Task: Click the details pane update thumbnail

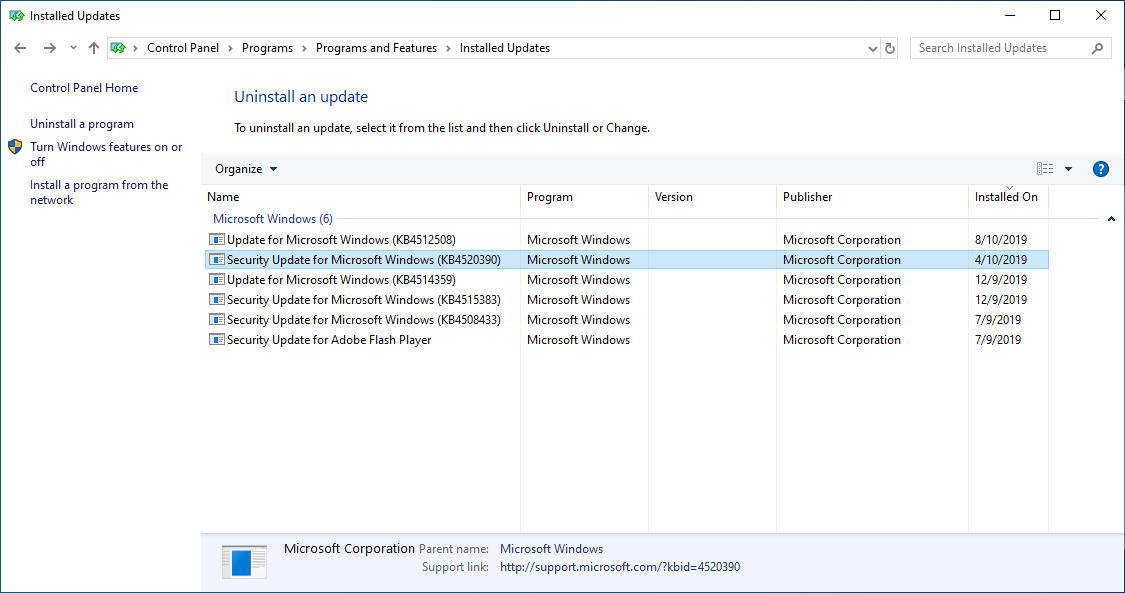Action: (244, 561)
